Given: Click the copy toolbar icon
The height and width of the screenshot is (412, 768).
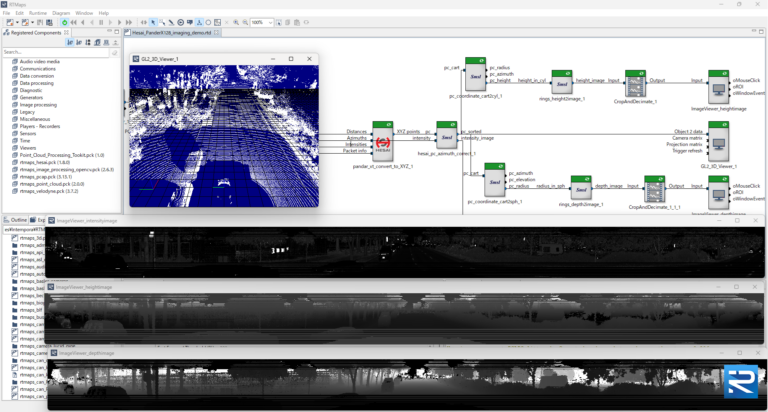Looking at the screenshot, I should (x=288, y=22).
